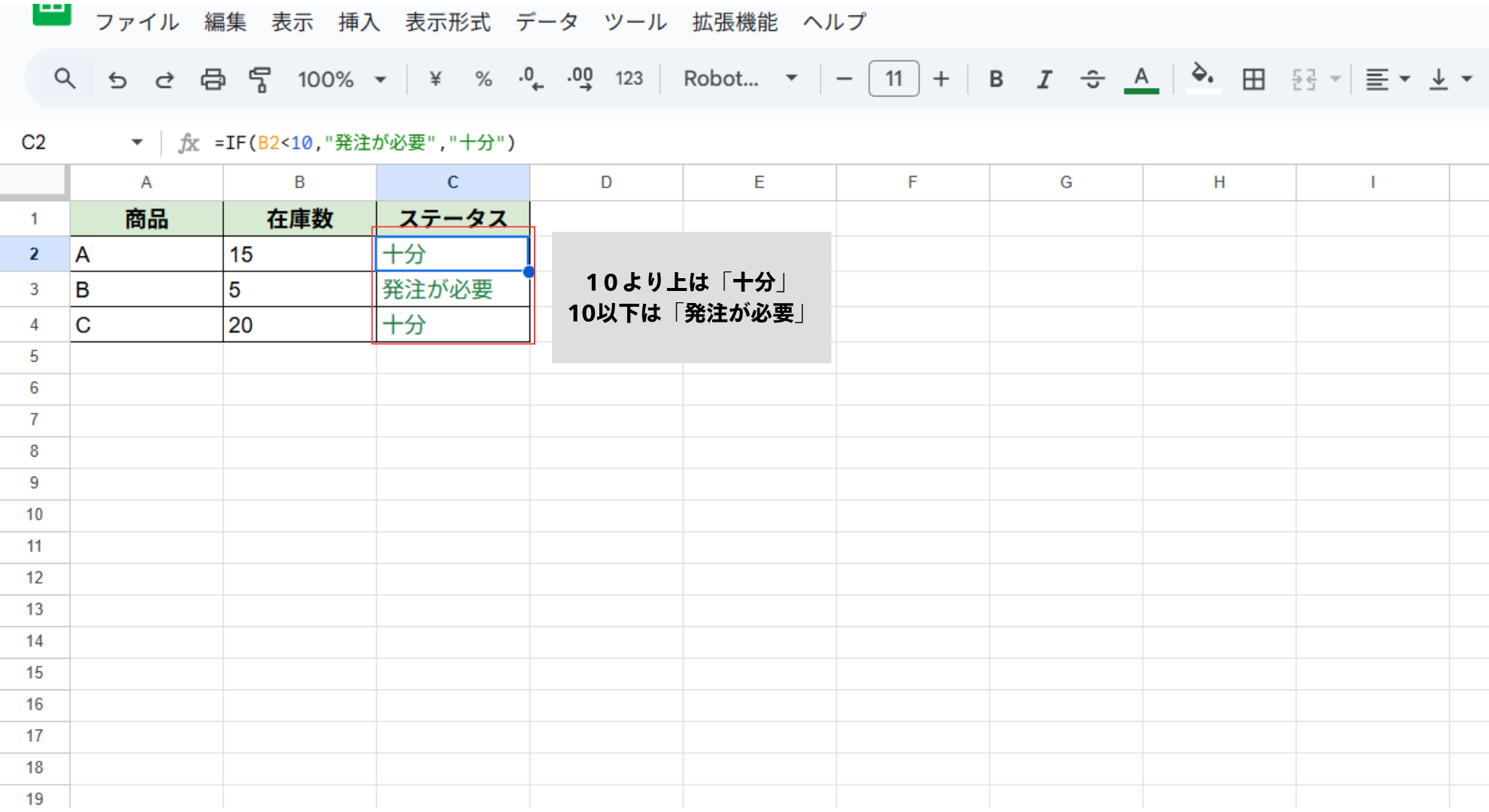This screenshot has height=812, width=1489.
Task: Apply yen currency format
Action: pyautogui.click(x=435, y=79)
